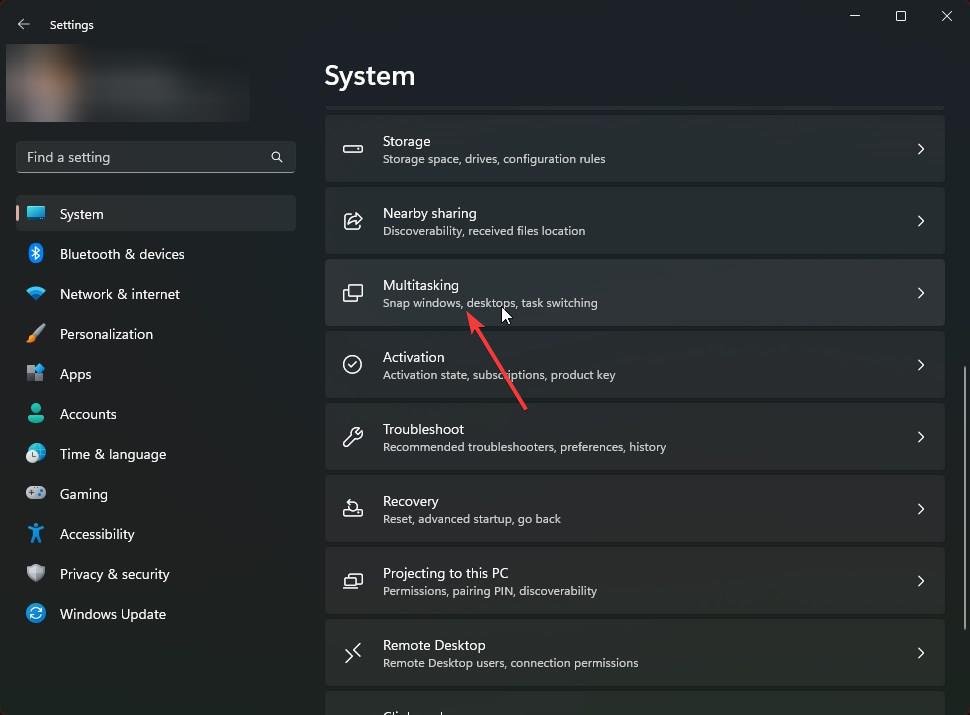Click the Storage drive icon

353,149
